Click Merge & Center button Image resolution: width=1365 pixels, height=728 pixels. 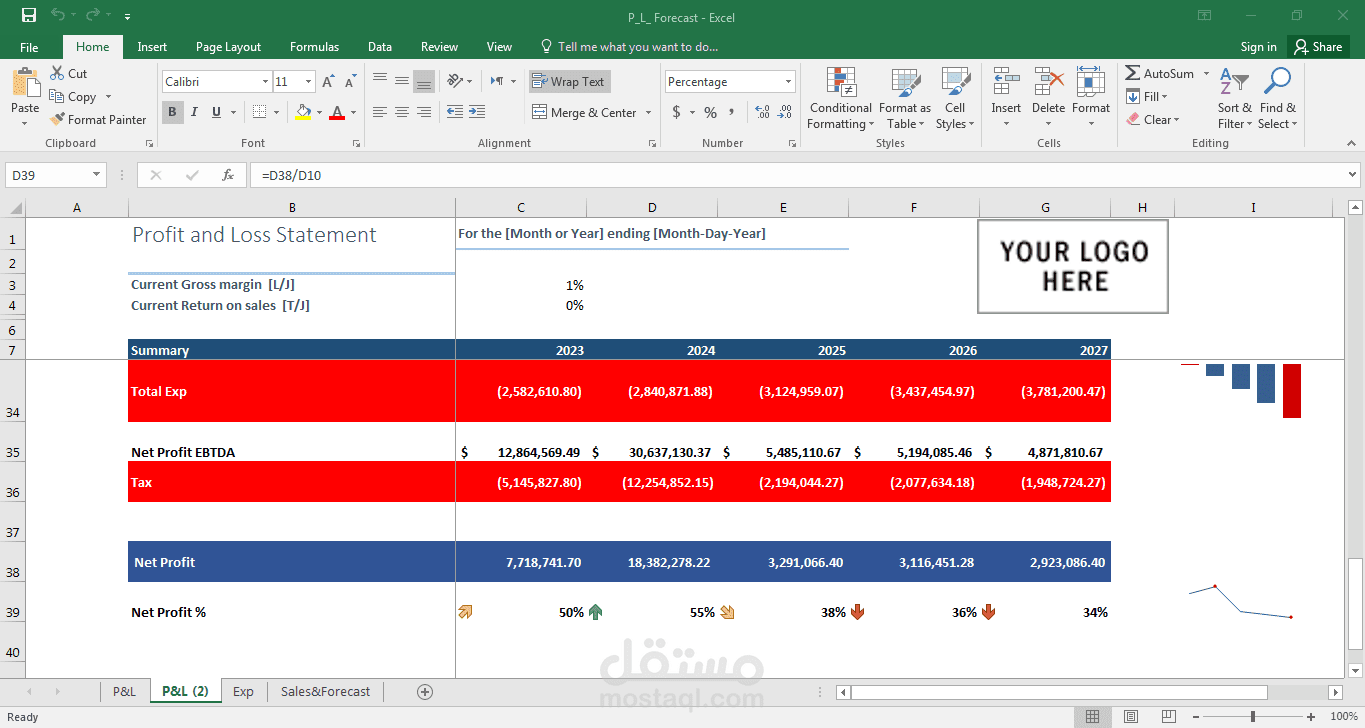[585, 113]
